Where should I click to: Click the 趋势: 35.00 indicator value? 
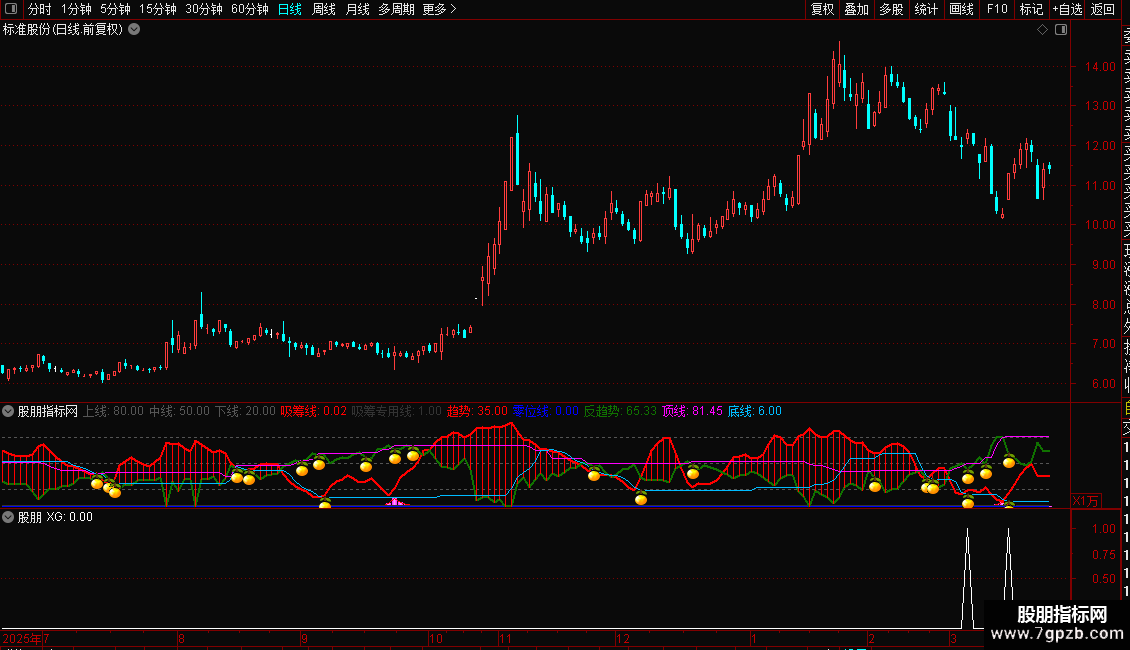point(477,411)
